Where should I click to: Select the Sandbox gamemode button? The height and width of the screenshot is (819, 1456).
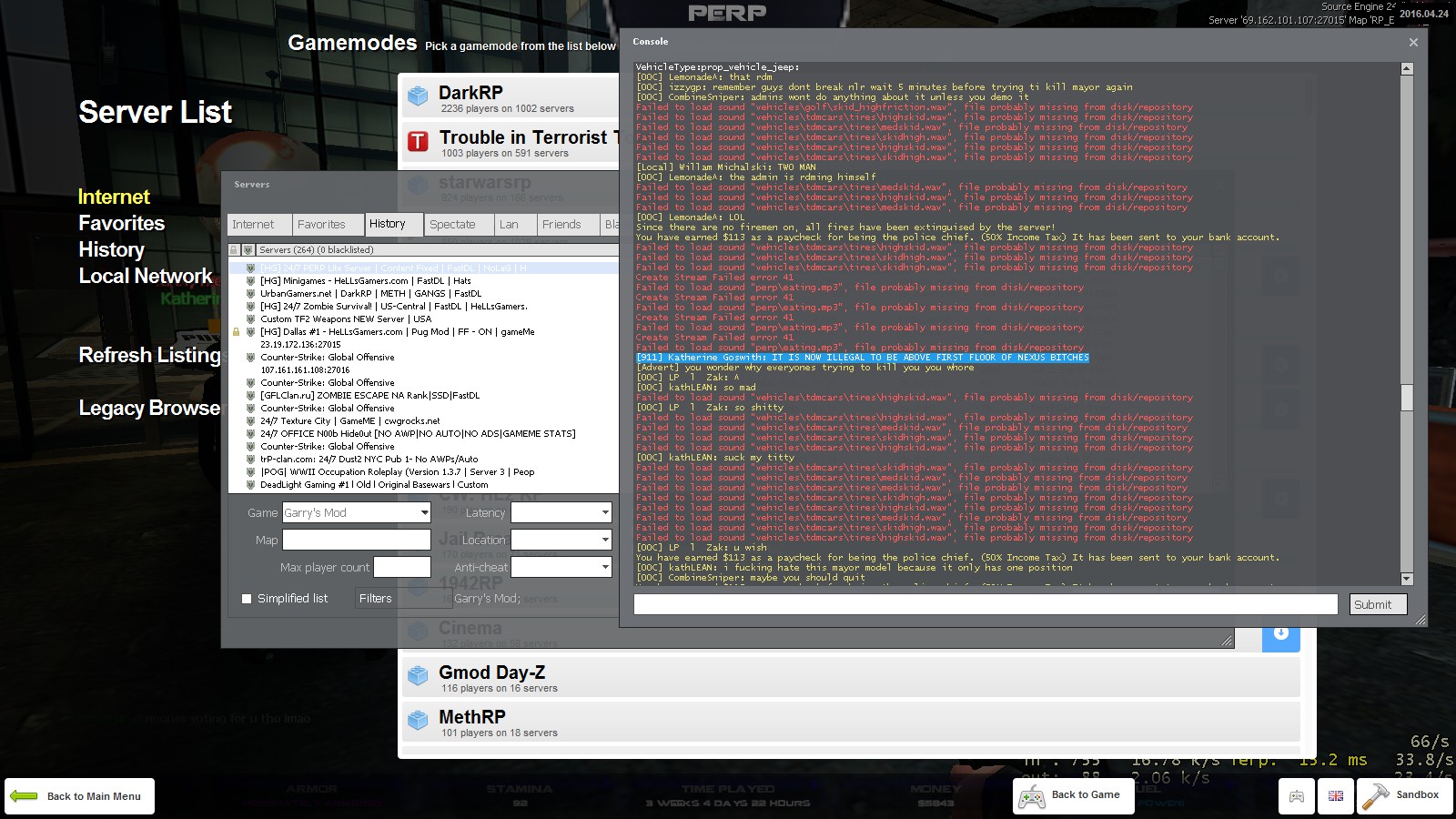click(1403, 796)
